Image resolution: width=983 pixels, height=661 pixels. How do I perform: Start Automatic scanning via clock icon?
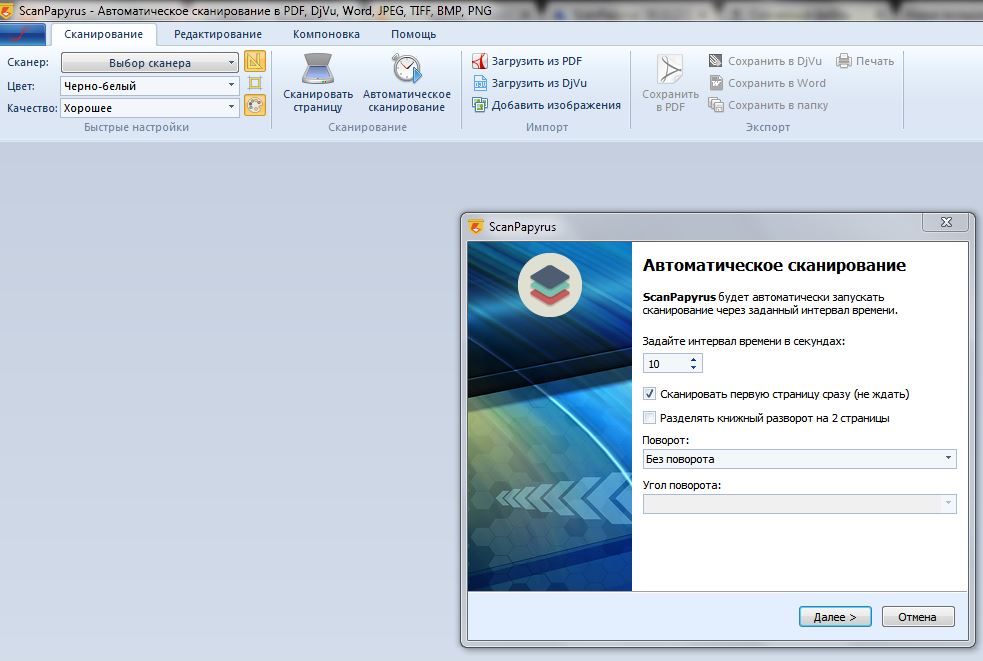click(407, 68)
